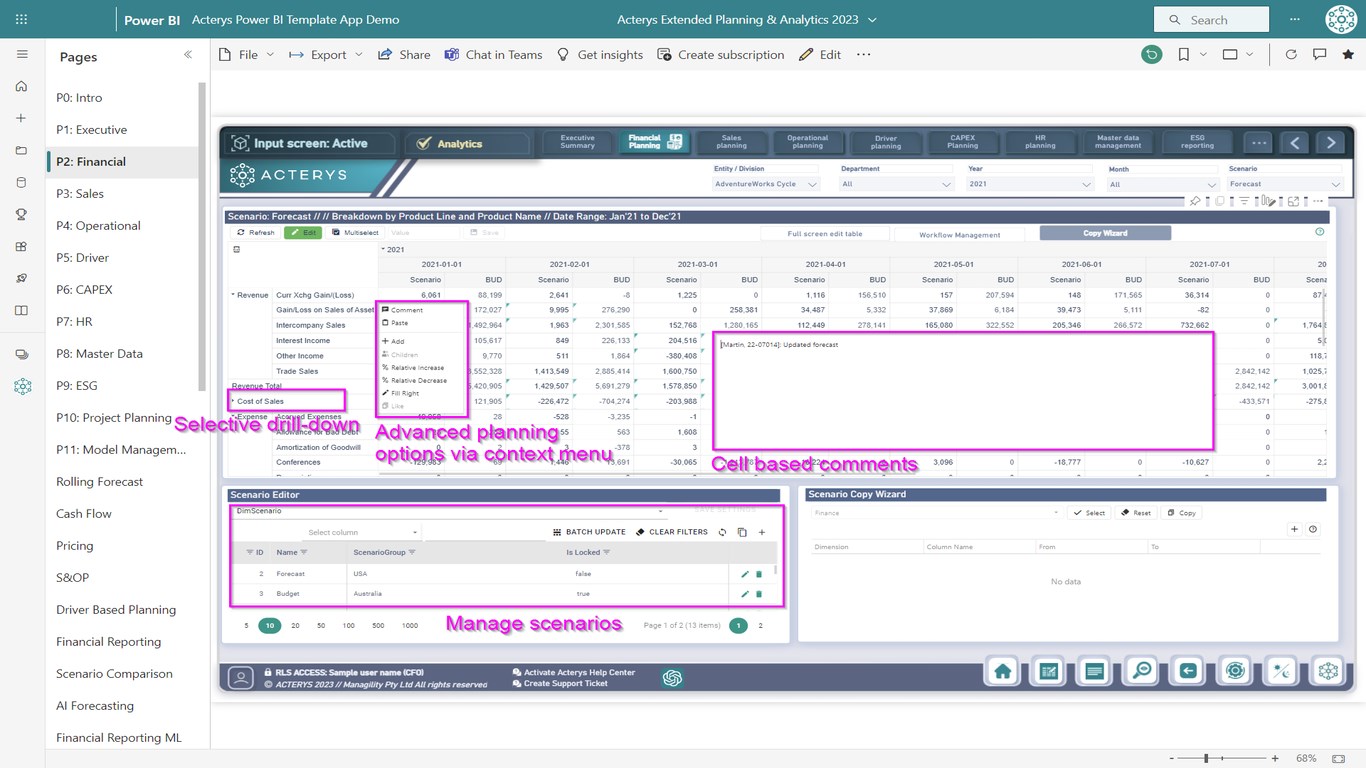The image size is (1366, 768).
Task: Click the ChatGPT logo icon in footer
Action: pos(672,678)
